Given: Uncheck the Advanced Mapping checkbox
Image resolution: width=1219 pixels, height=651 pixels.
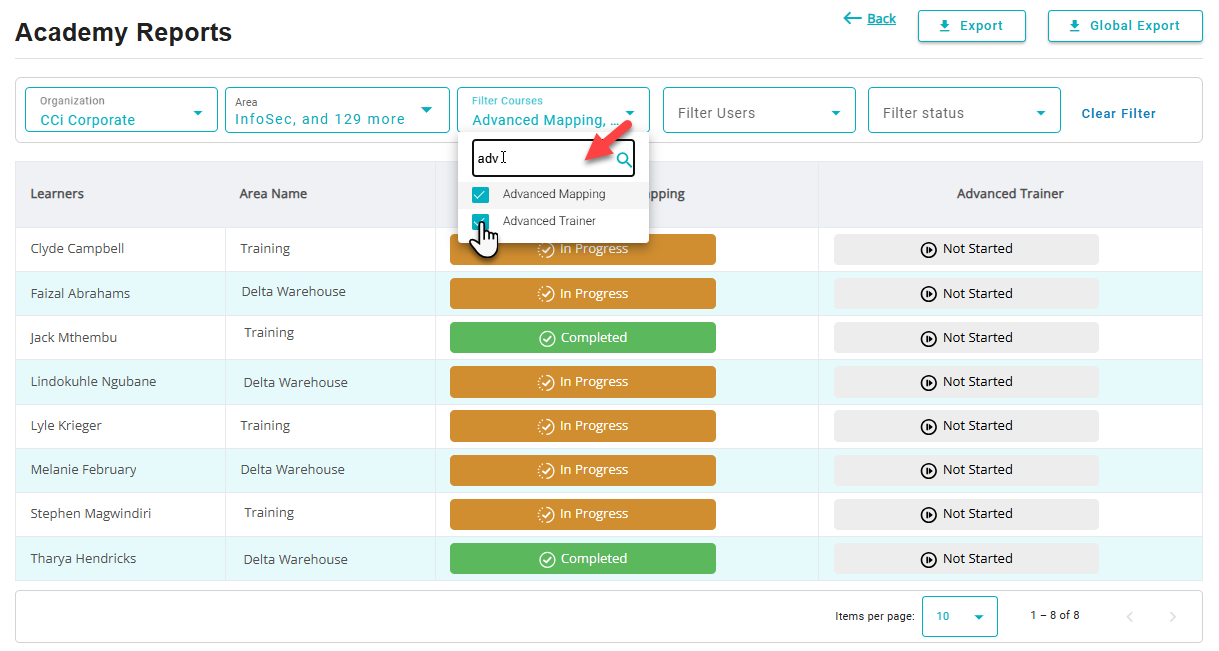Looking at the screenshot, I should point(481,195).
